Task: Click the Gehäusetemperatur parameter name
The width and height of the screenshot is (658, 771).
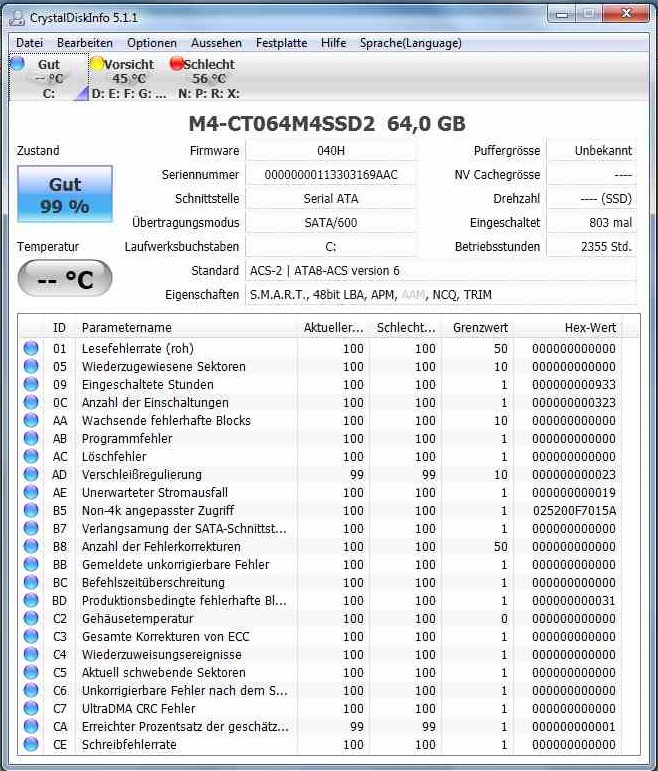Action: coord(137,619)
